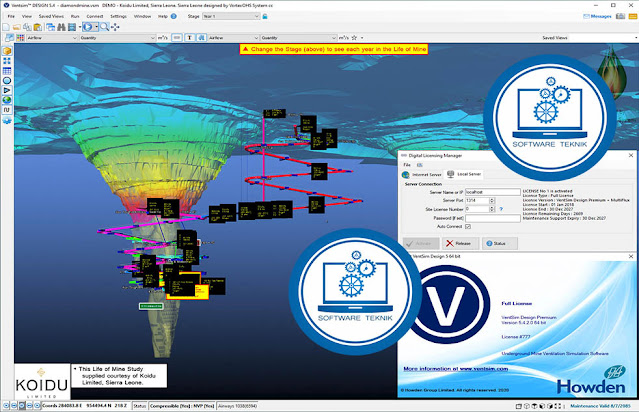Click the circle sidebar icon
The height and width of the screenshot is (412, 639).
click(7, 81)
